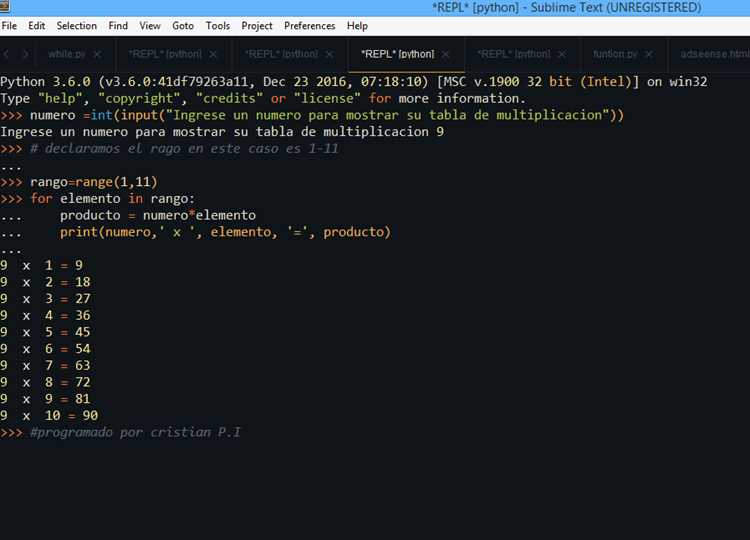Screen dimensions: 750x540
Task: Click the previous tabs arrow icon
Action: (x=6, y=55)
